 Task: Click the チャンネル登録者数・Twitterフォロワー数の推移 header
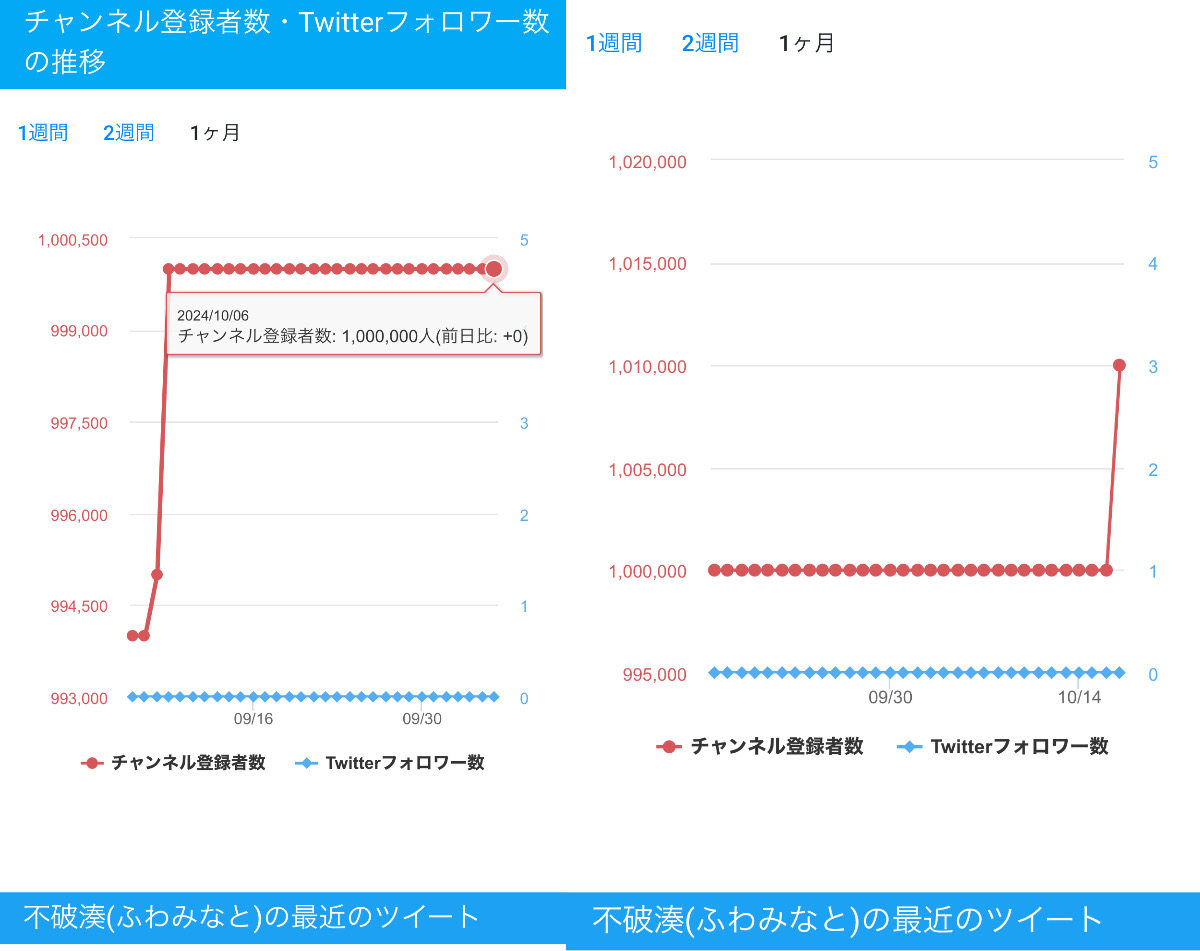click(283, 42)
